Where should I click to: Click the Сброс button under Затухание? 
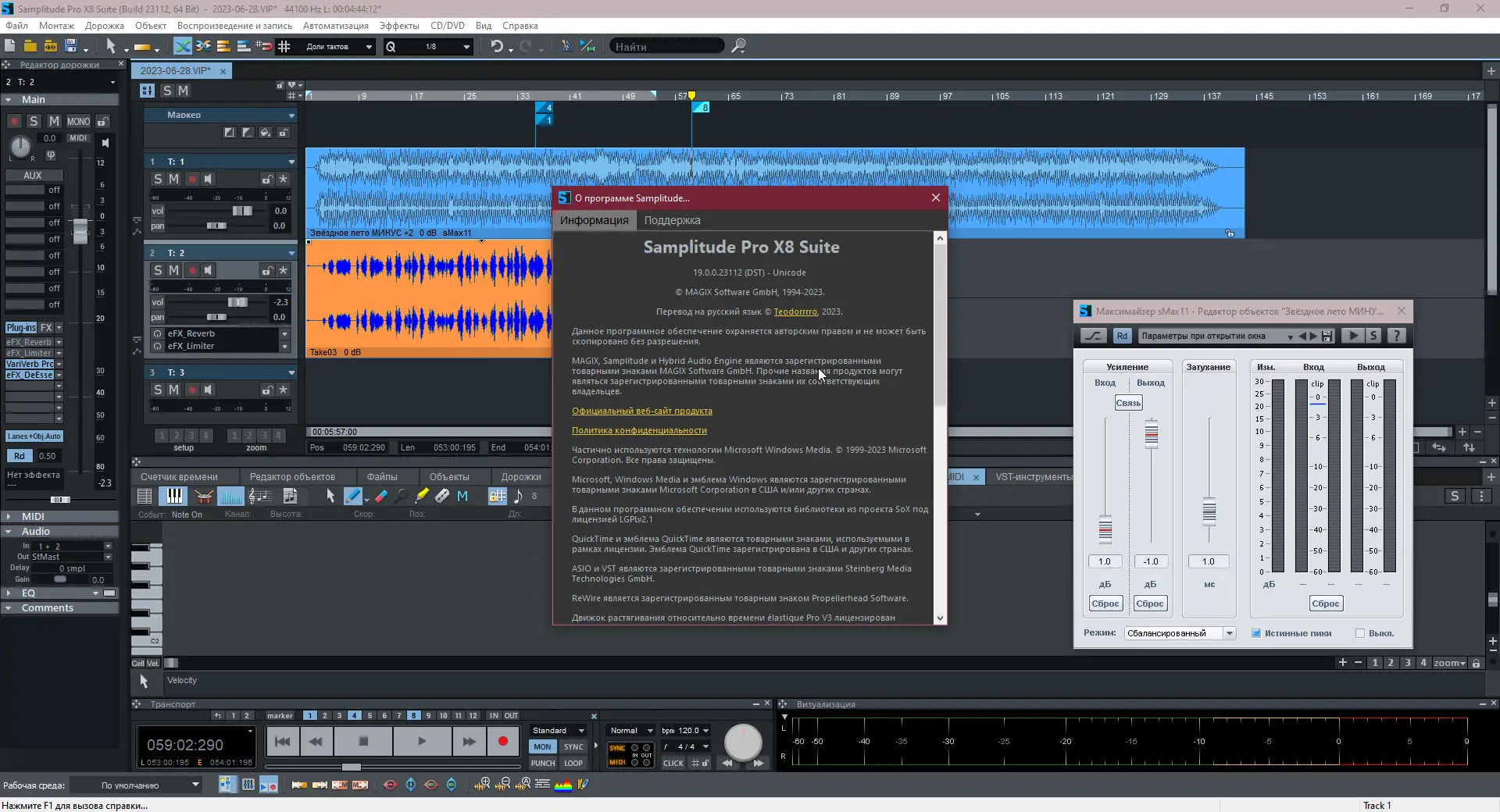coord(1326,603)
